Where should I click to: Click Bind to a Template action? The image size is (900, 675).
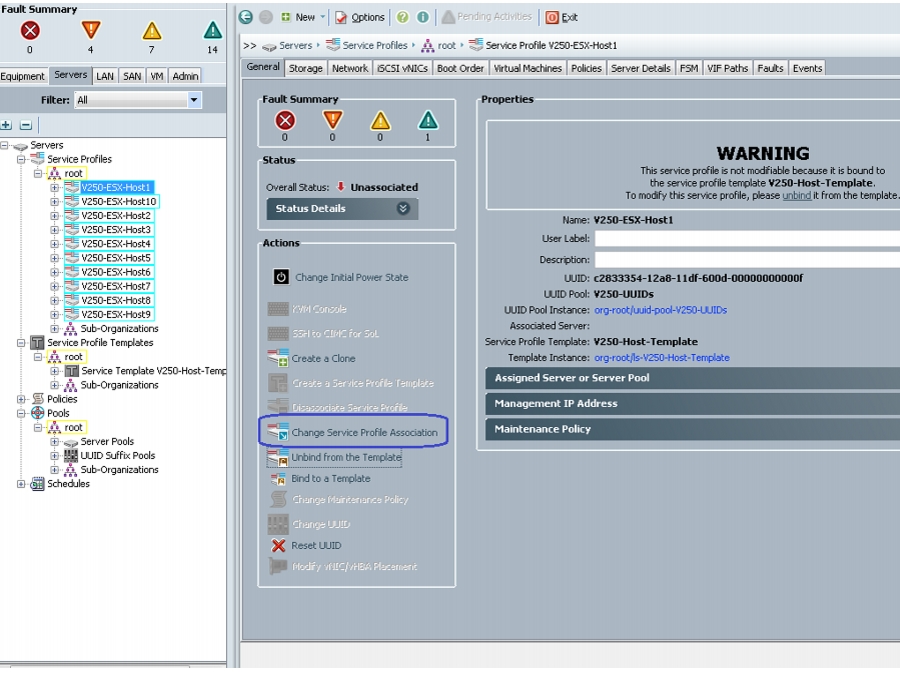coord(320,479)
